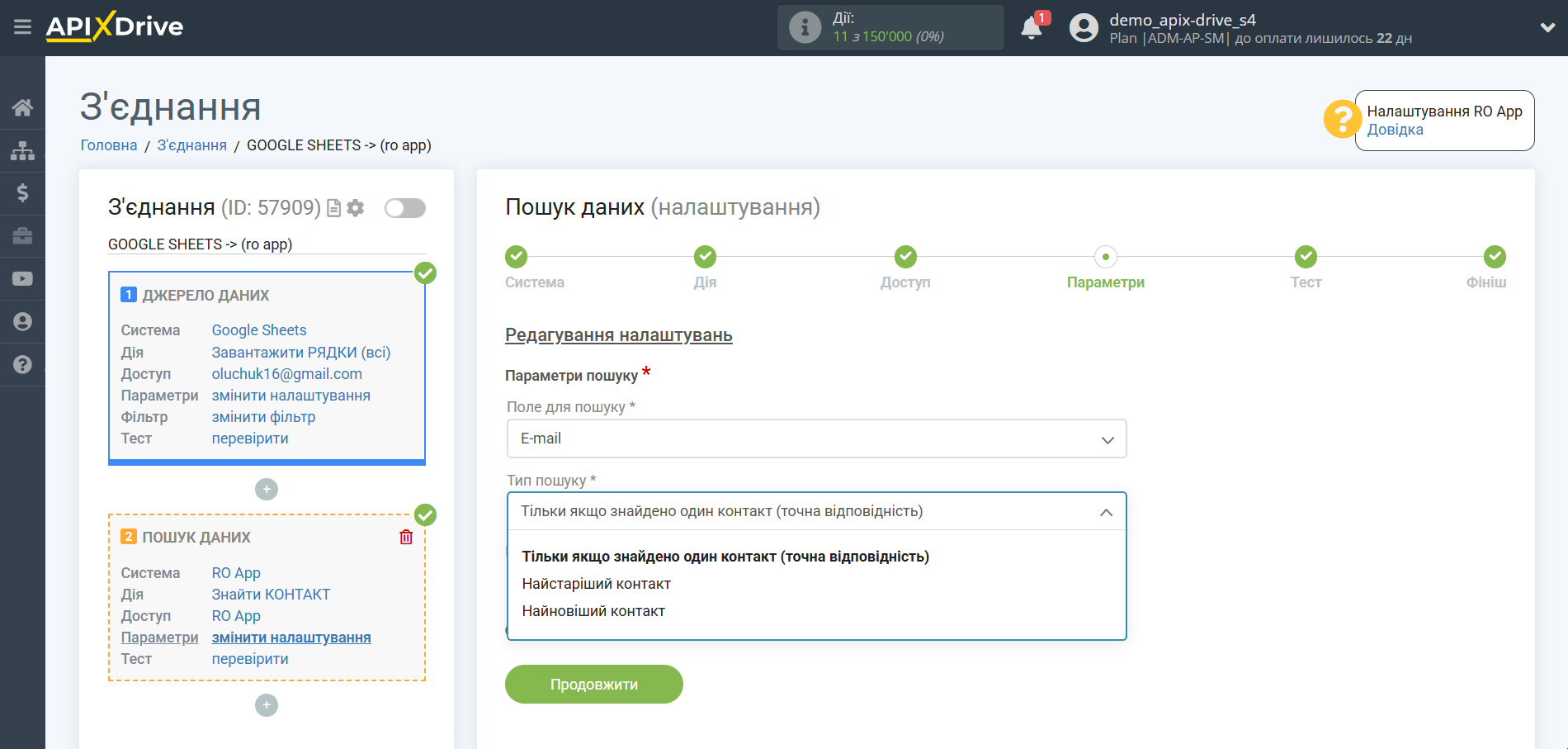Open connection settings with the gear icon
Screen dimensions: 1568x749
pyautogui.click(x=355, y=208)
